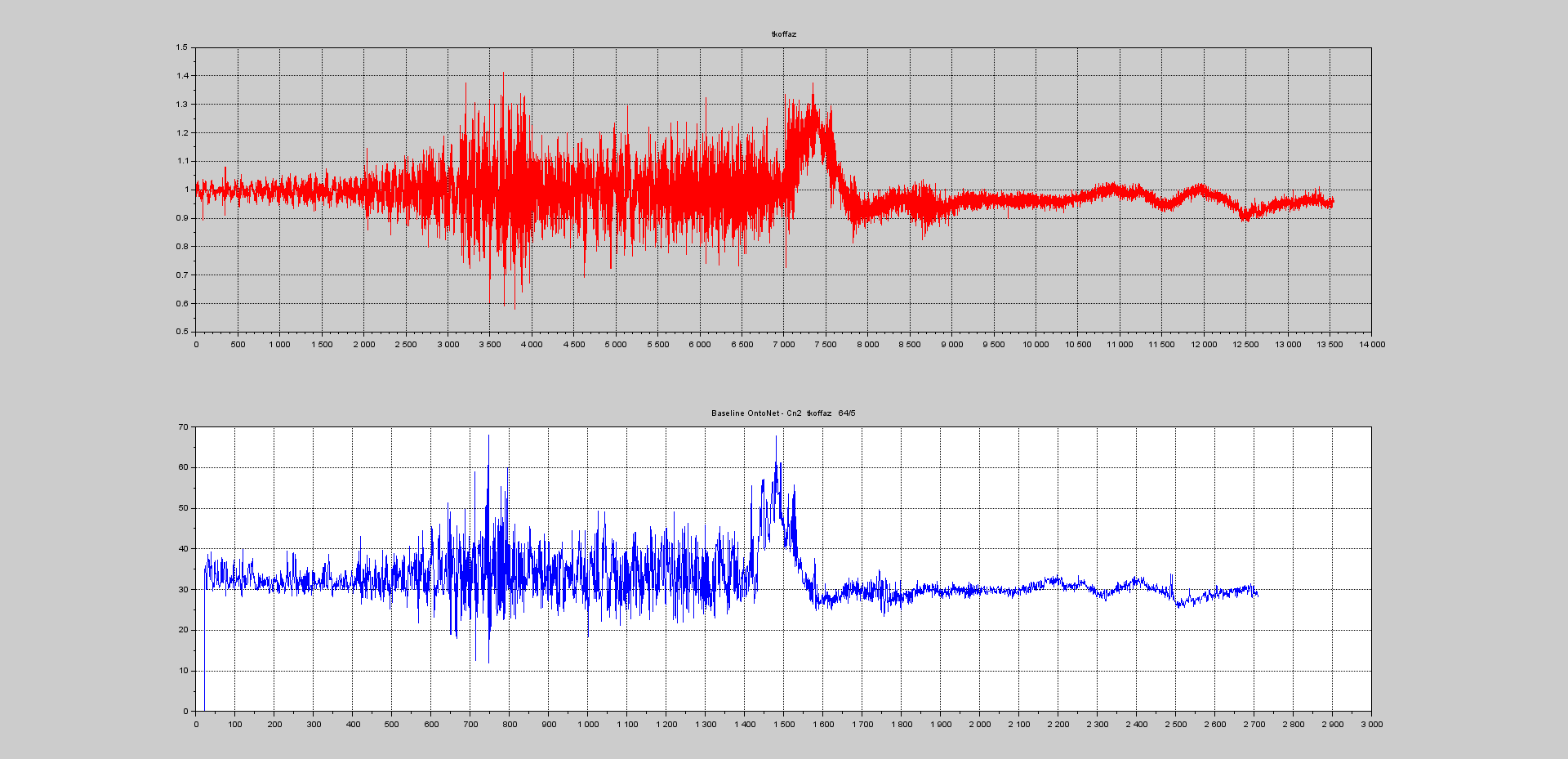This screenshot has width=1568, height=759.
Task: Select the 2 000 x-axis label on bottom plot
Action: coord(979,725)
